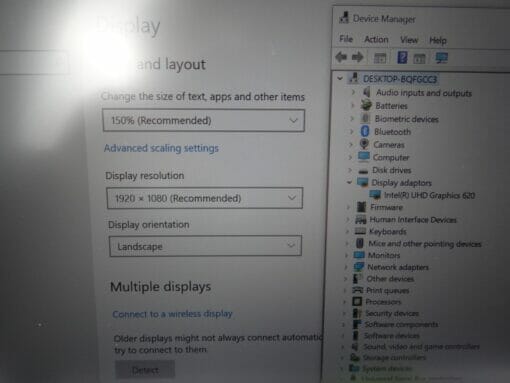This screenshot has height=383, width=510.
Task: Open the Help icon in Device Manager toolbar
Action: 402,58
